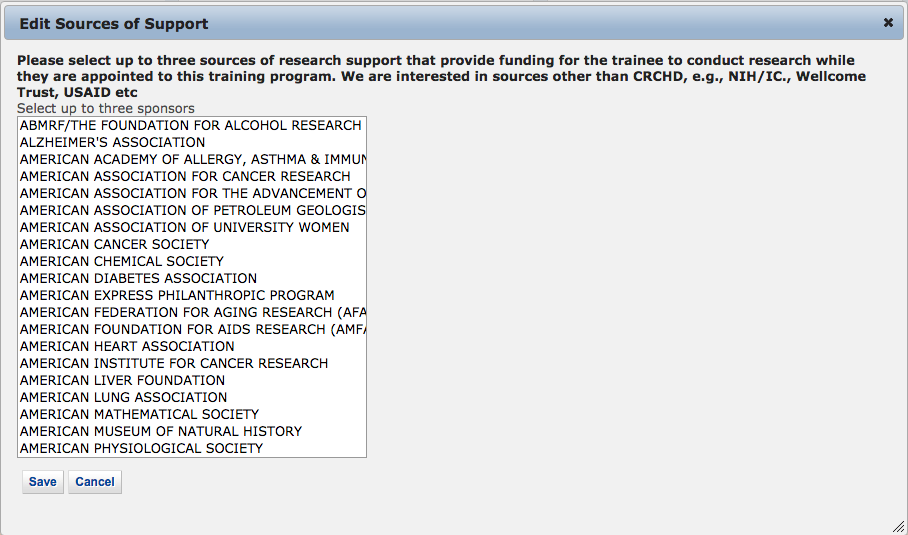Select American Association for Cancer Research

point(185,177)
